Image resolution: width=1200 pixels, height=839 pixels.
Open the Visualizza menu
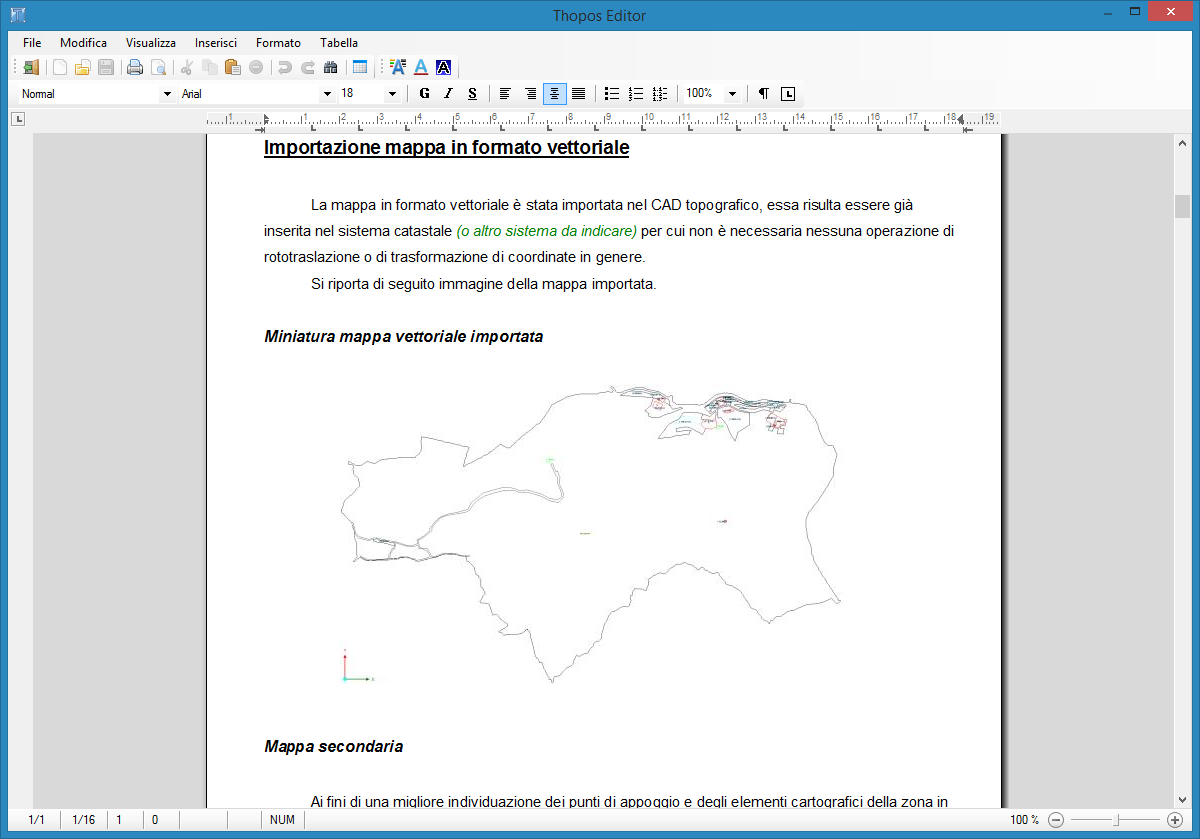point(151,43)
